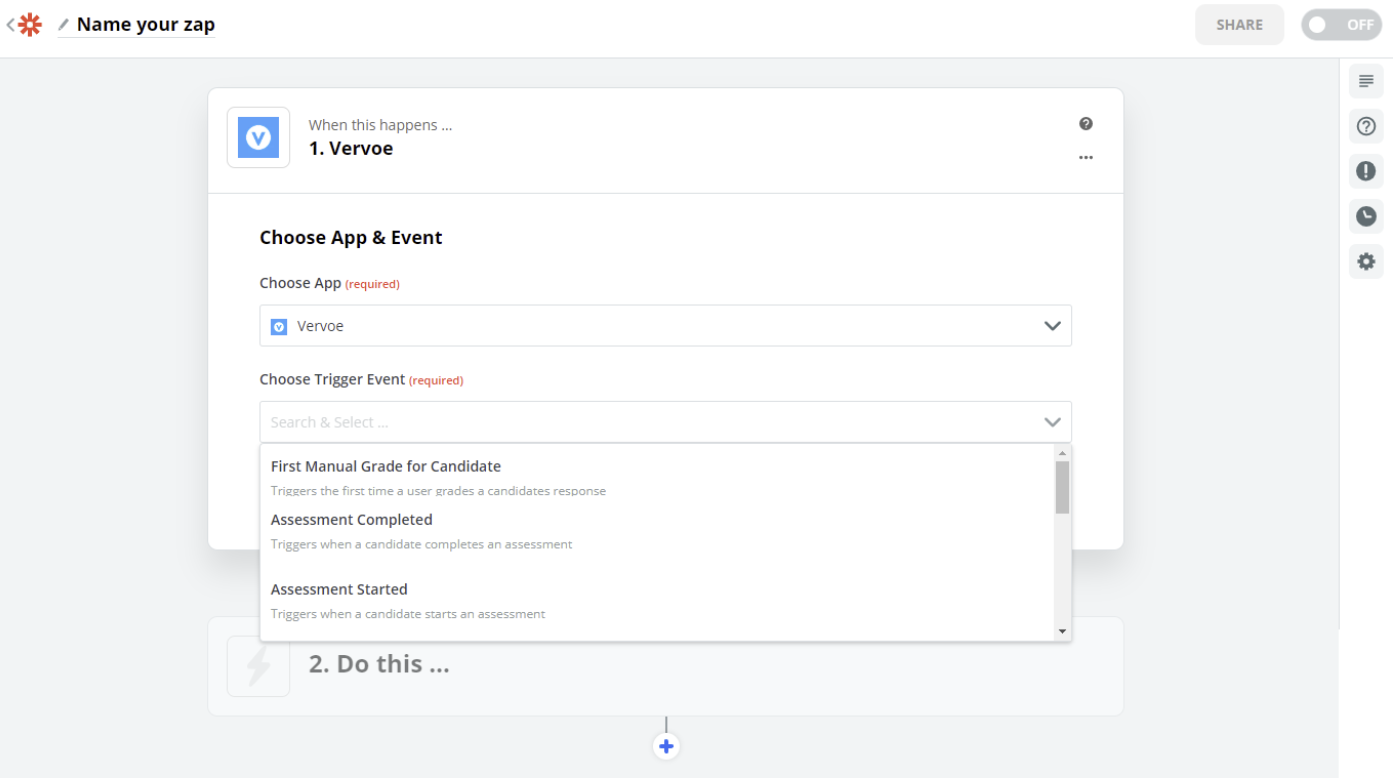The width and height of the screenshot is (1400, 778).
Task: Click the dropdown scroll down arrow
Action: [x=1062, y=631]
